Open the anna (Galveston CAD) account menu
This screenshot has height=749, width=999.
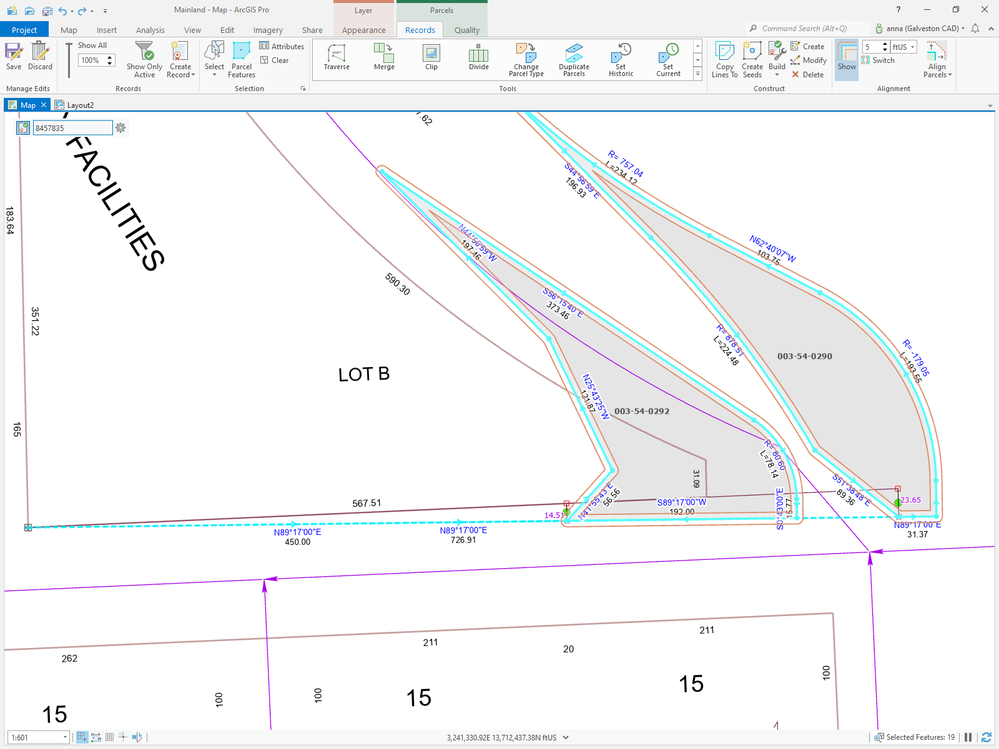(x=920, y=29)
